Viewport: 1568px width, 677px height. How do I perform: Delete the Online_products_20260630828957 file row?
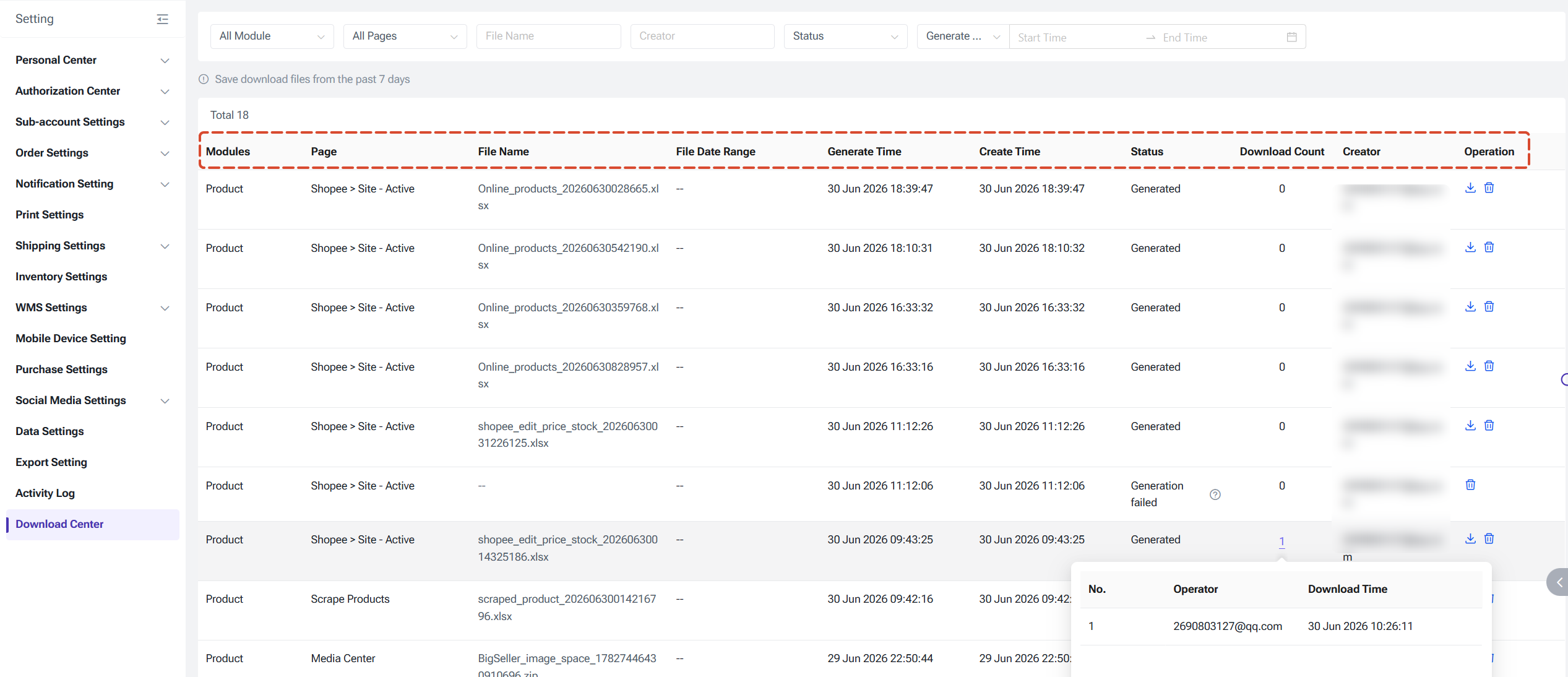tap(1489, 366)
